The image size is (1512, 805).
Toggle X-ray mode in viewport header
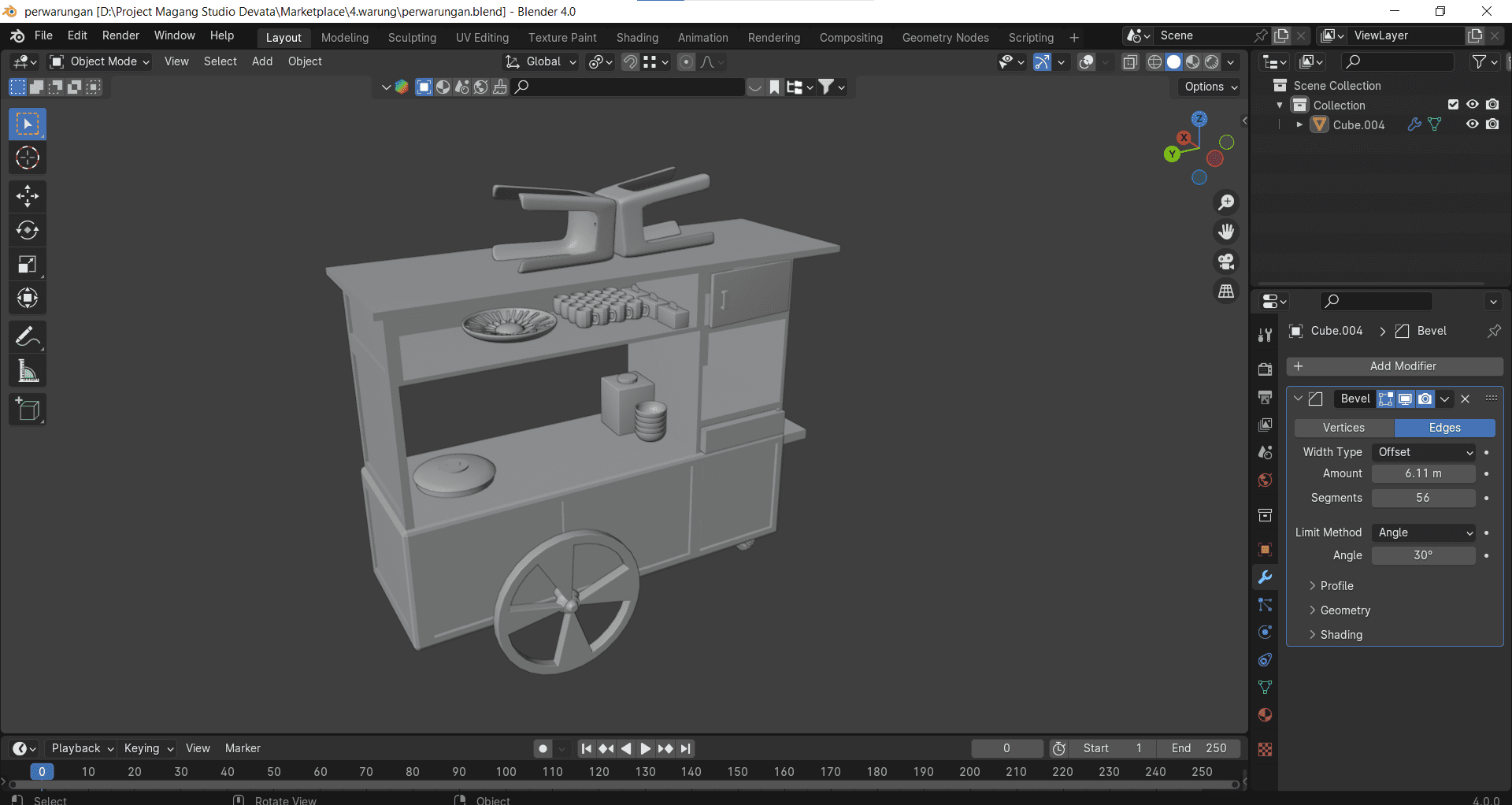tap(1130, 62)
